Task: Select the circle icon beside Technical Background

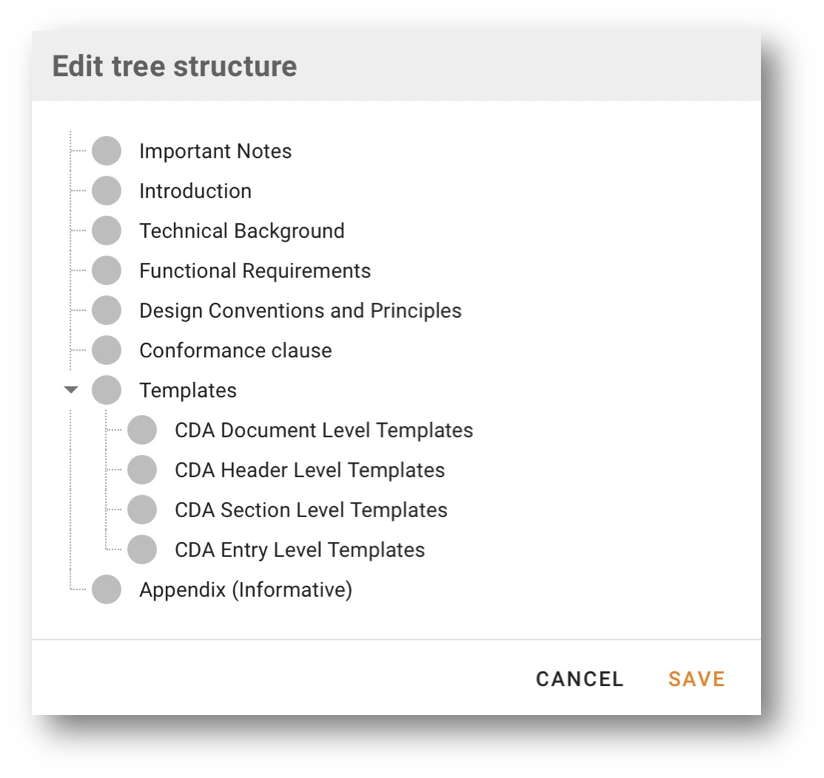Action: (107, 231)
